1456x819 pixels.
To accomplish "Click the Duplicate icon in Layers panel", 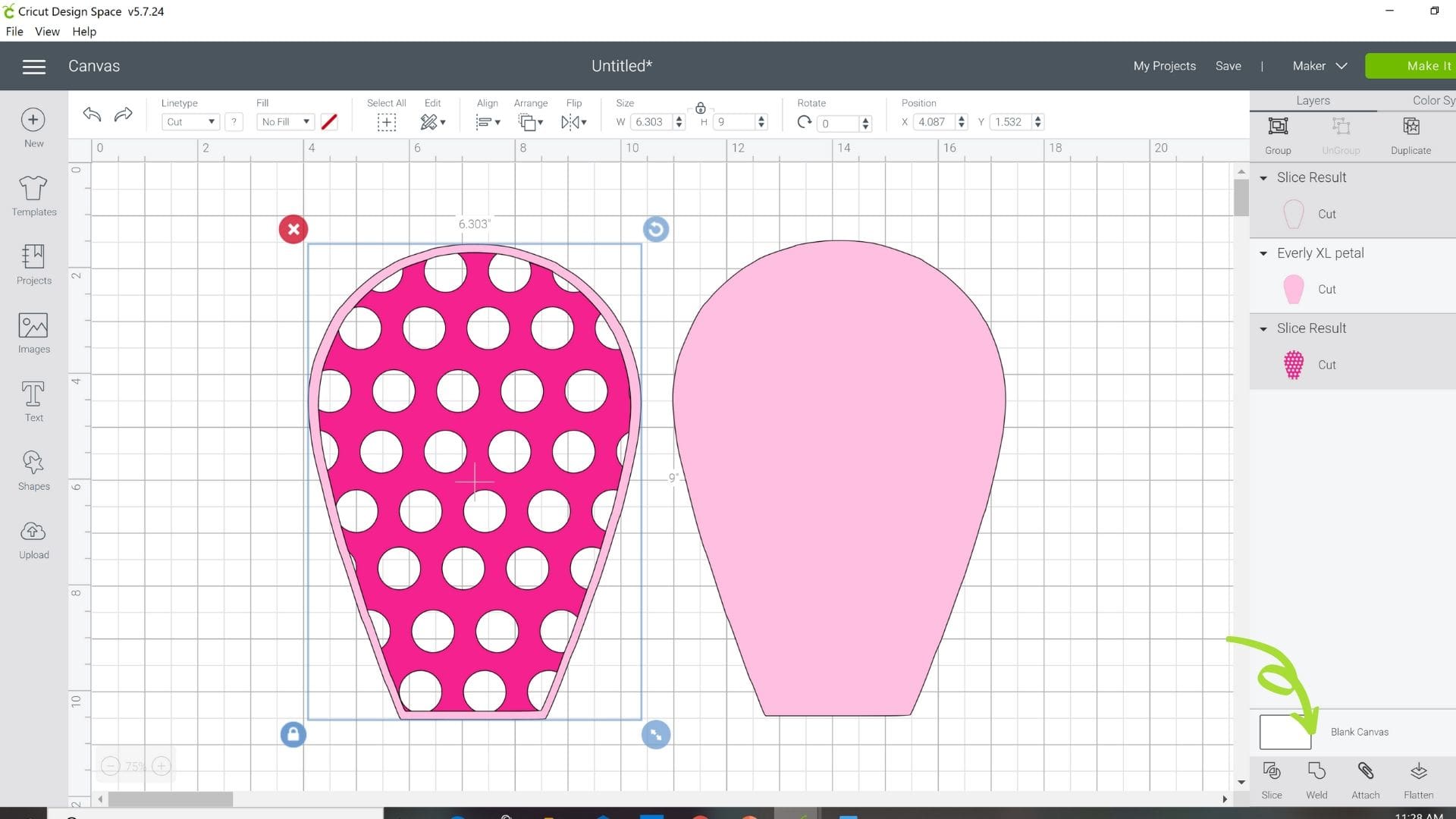I will pos(1410,133).
